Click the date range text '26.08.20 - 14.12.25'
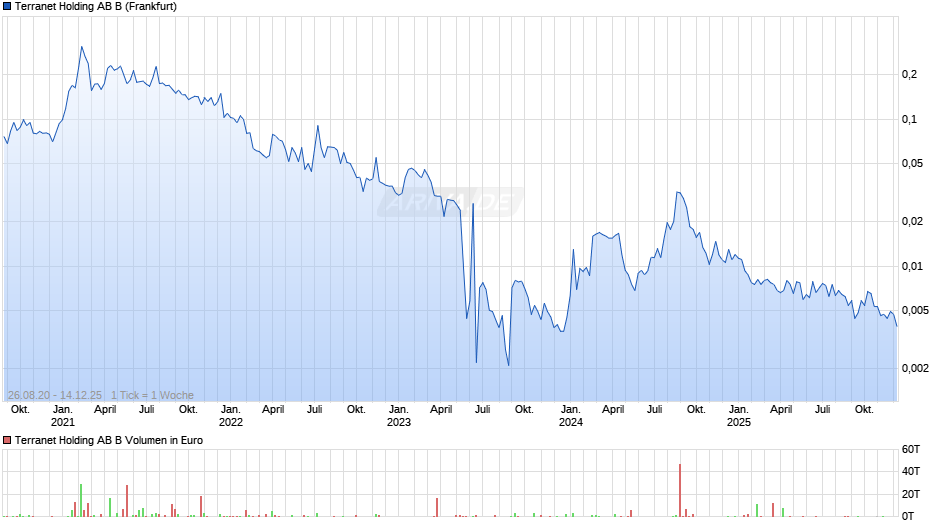Image resolution: width=940 pixels, height=526 pixels. (55, 395)
